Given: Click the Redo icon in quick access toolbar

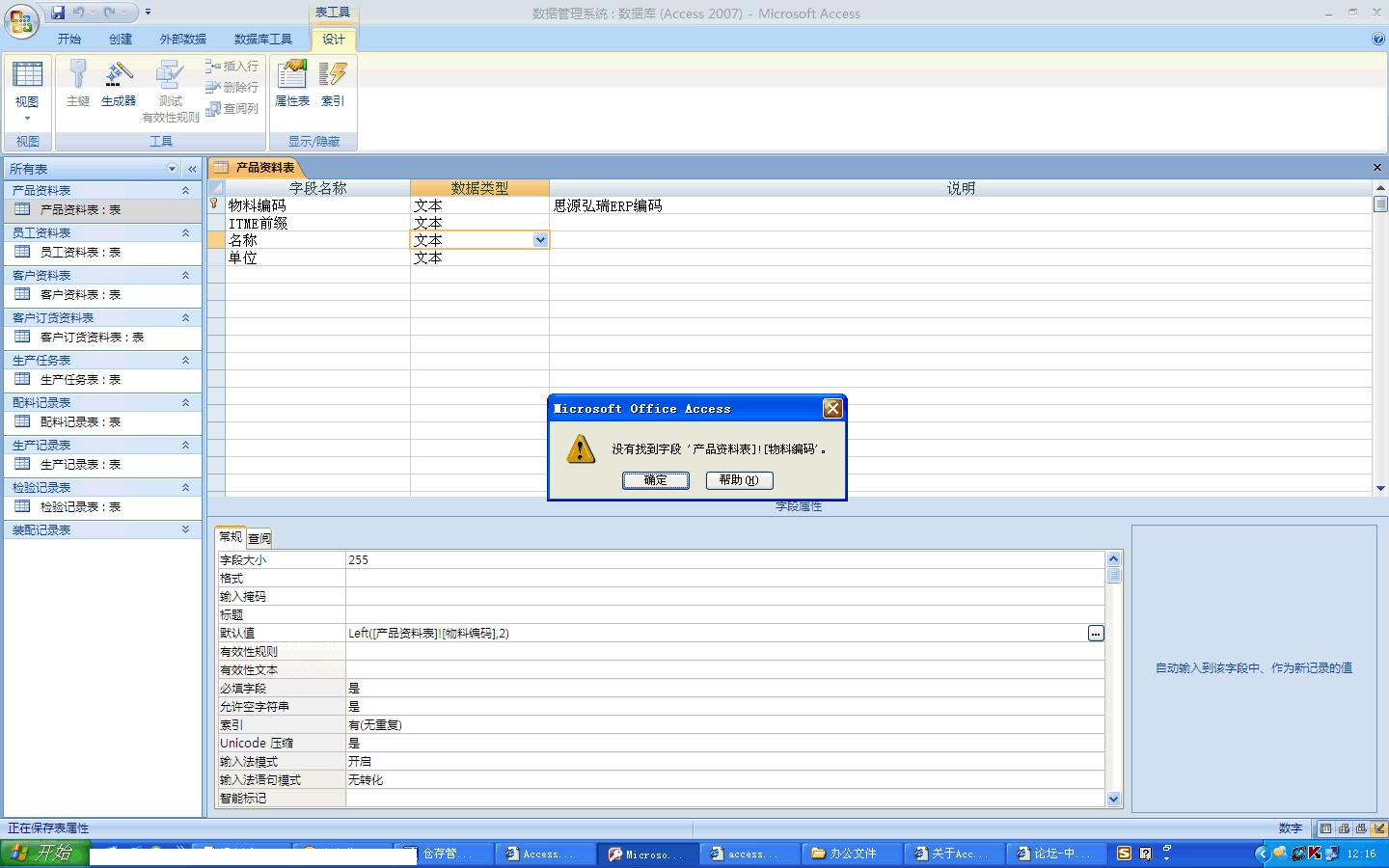Looking at the screenshot, I should tap(109, 13).
